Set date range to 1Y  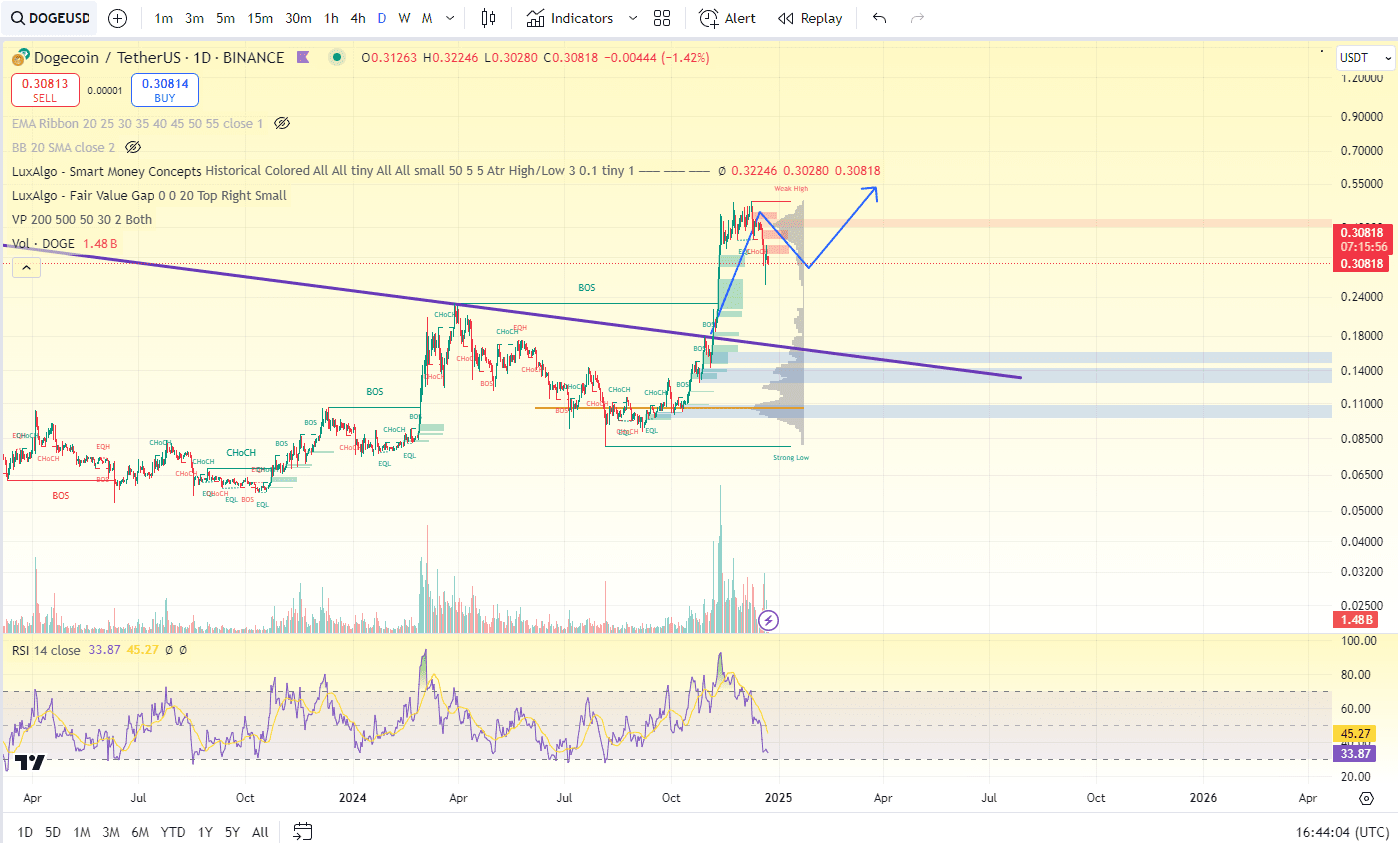[205, 832]
